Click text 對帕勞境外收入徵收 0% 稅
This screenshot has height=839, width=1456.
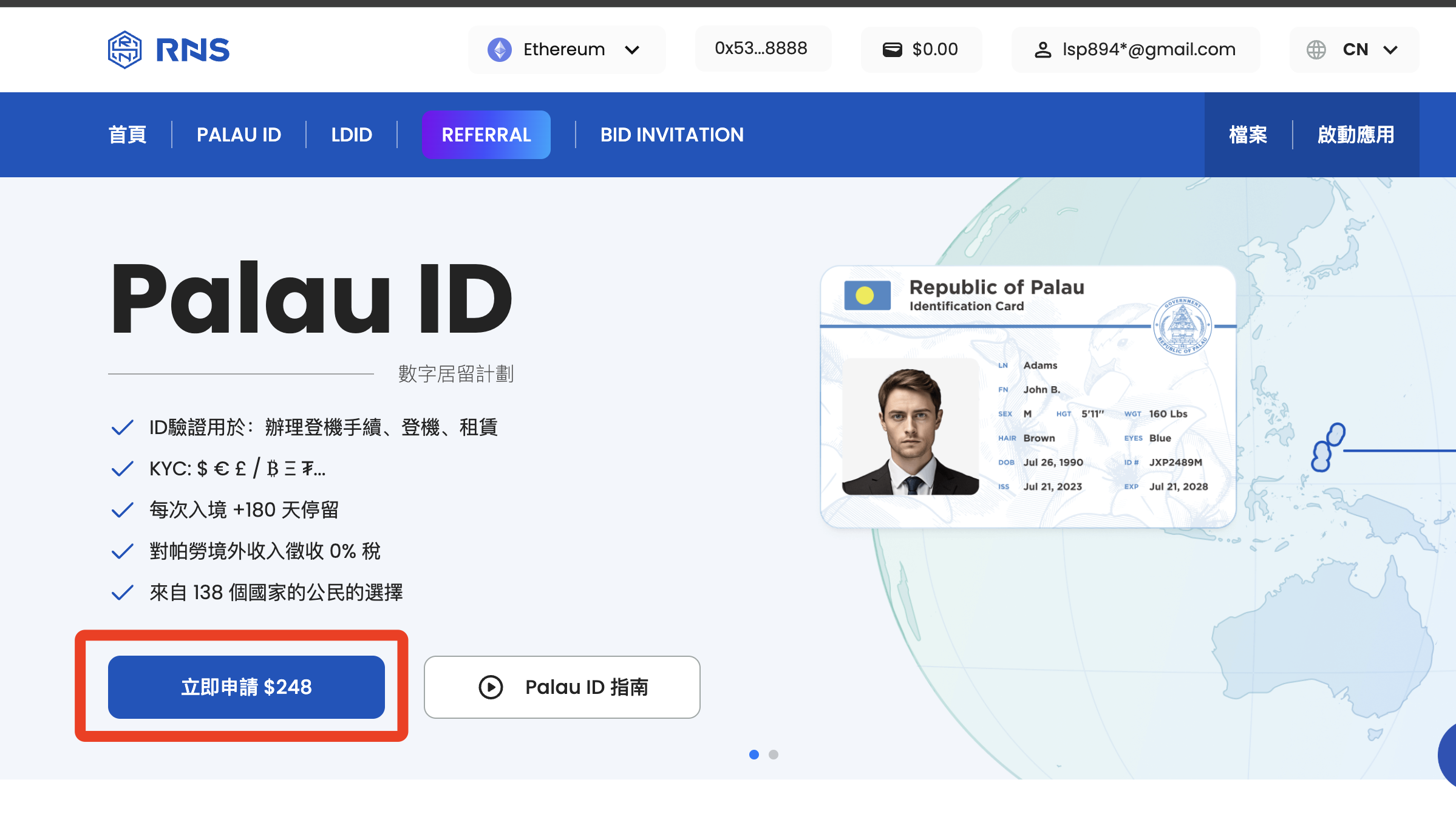[x=265, y=551]
